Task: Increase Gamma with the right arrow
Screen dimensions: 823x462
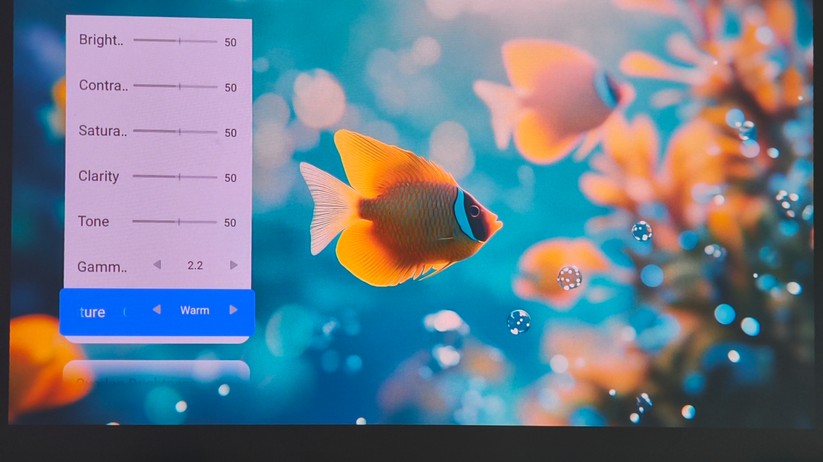Action: pyautogui.click(x=234, y=265)
